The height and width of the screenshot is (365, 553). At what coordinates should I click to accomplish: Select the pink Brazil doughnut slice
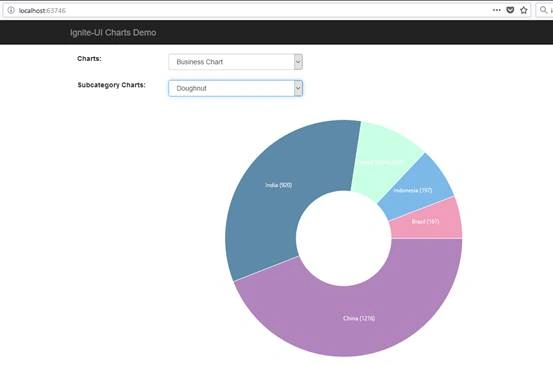pyautogui.click(x=425, y=221)
